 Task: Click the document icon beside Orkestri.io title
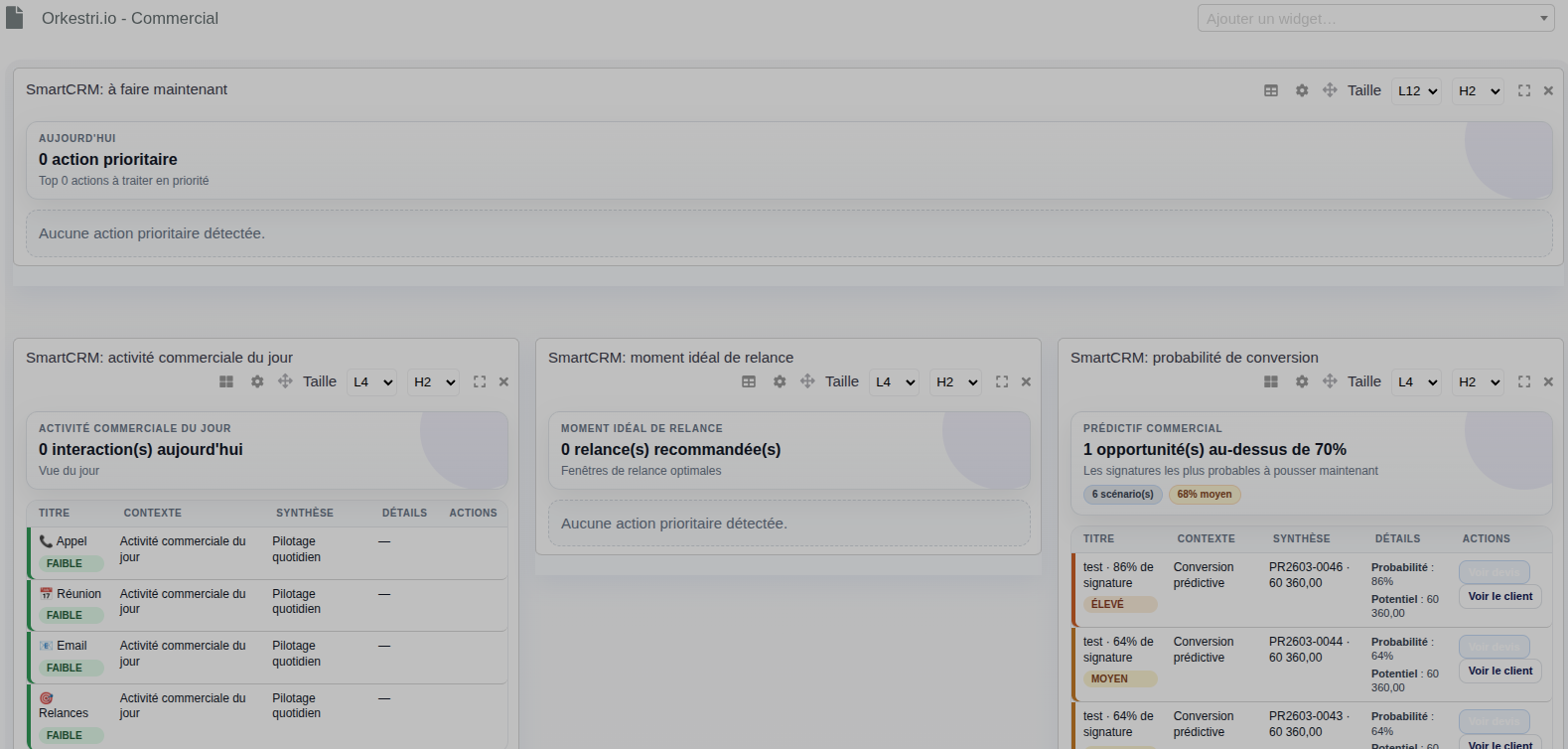tap(14, 18)
